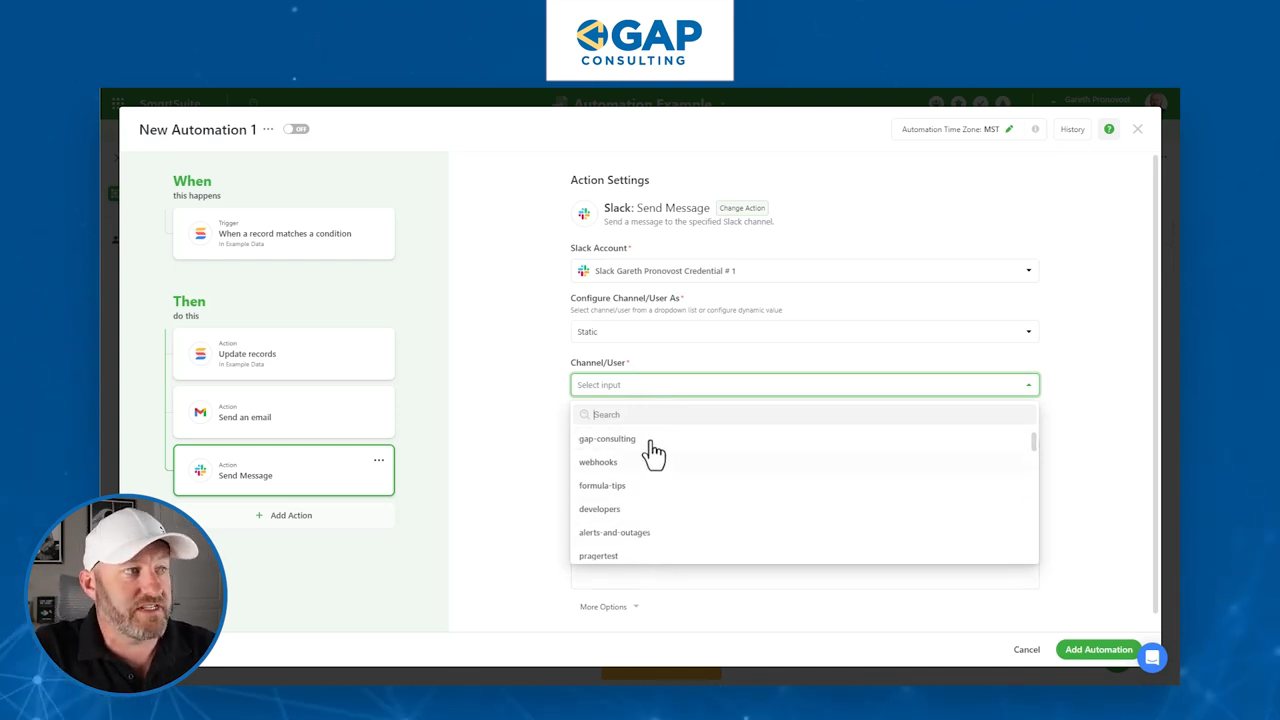
Task: Click the New Automation 1 title
Action: (198, 129)
